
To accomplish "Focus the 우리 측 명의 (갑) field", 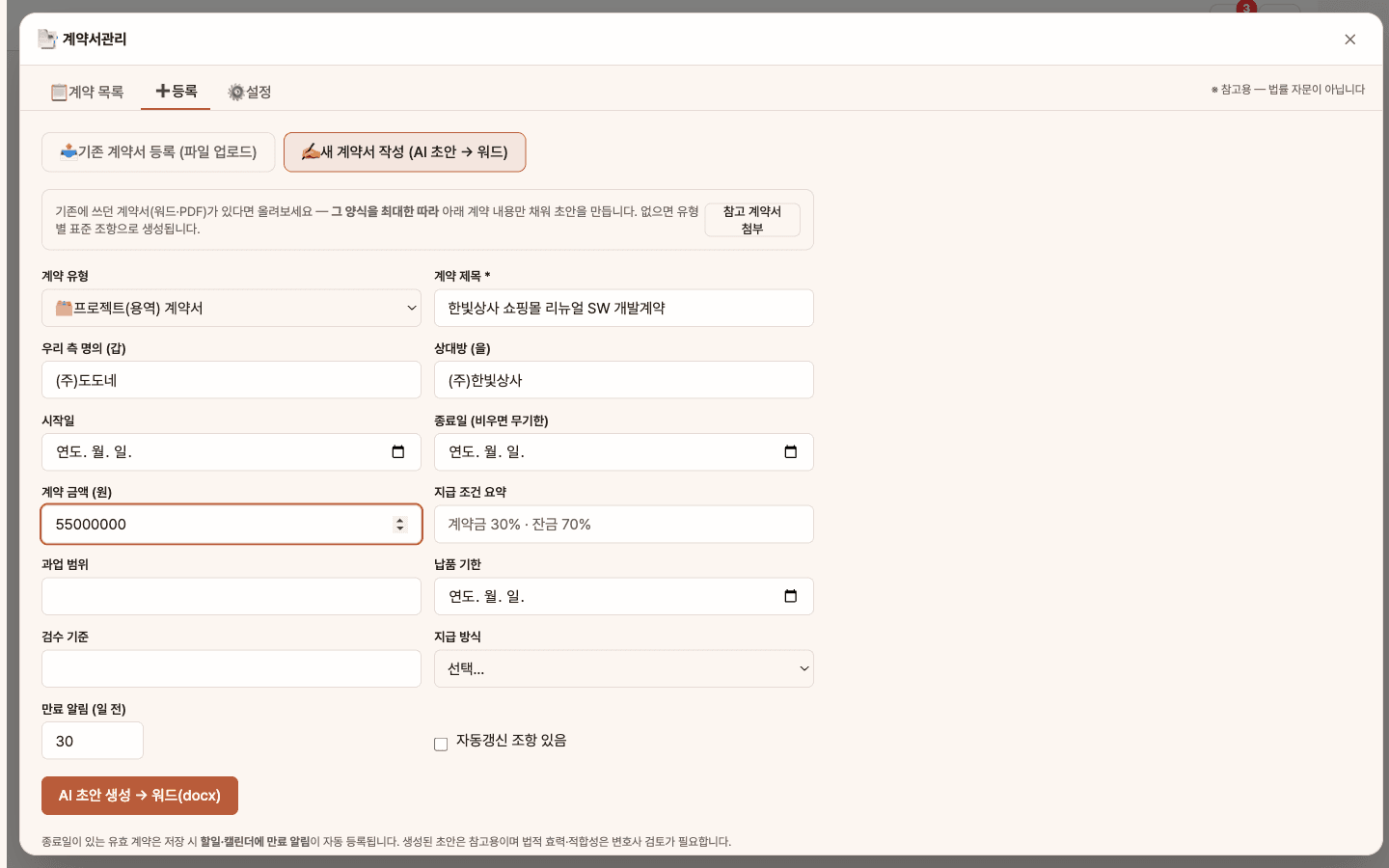I will 231,380.
